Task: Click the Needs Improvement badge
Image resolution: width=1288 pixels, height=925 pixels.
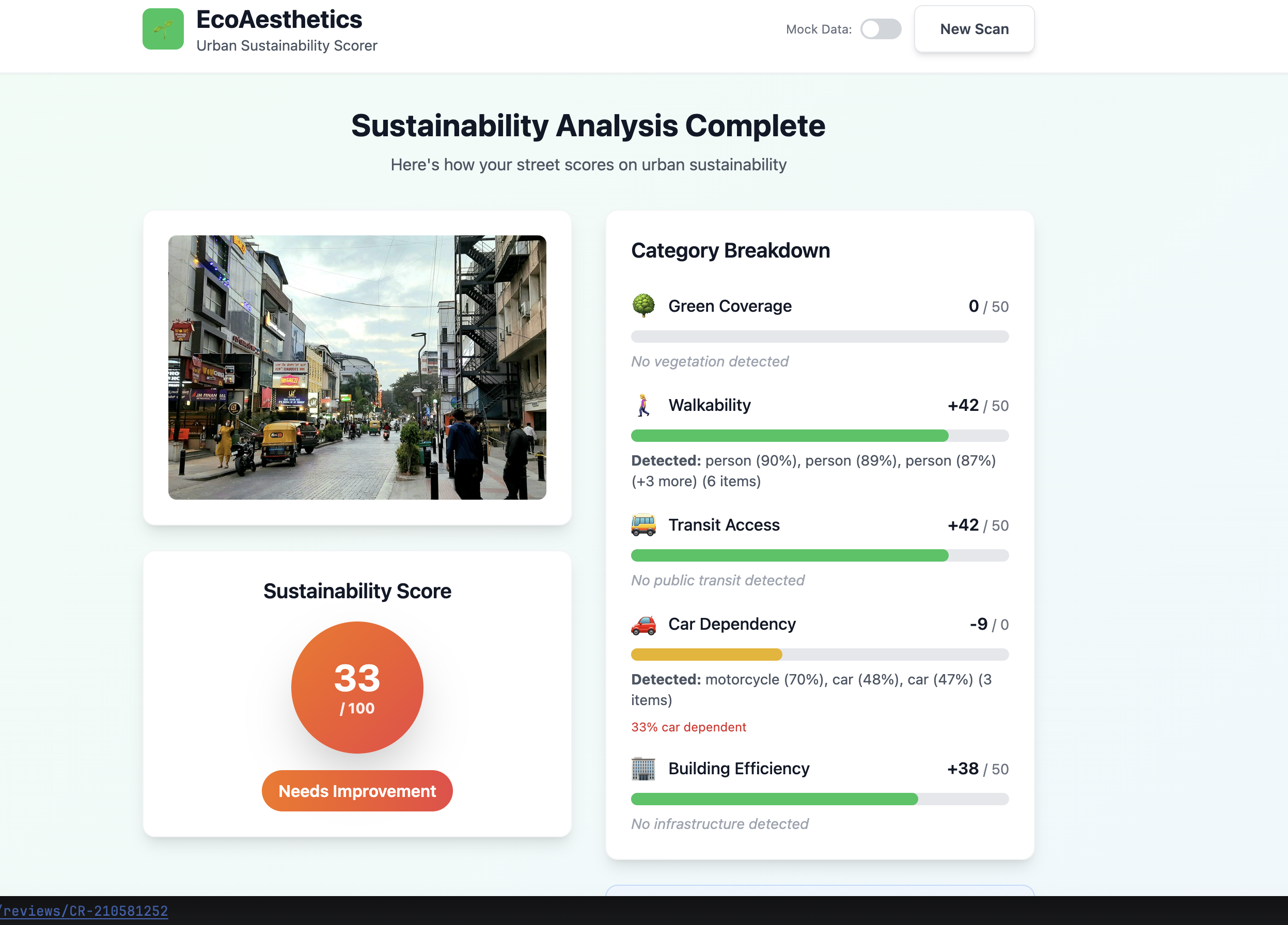Action: tap(357, 790)
